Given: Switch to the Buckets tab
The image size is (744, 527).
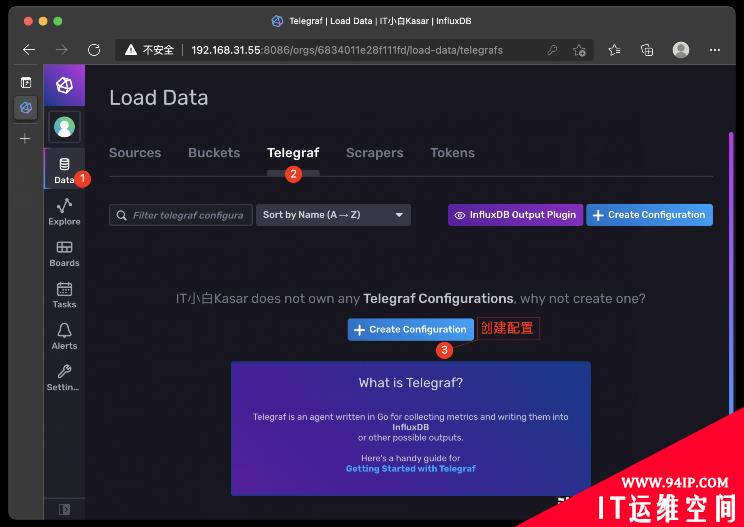Looking at the screenshot, I should click(x=214, y=153).
